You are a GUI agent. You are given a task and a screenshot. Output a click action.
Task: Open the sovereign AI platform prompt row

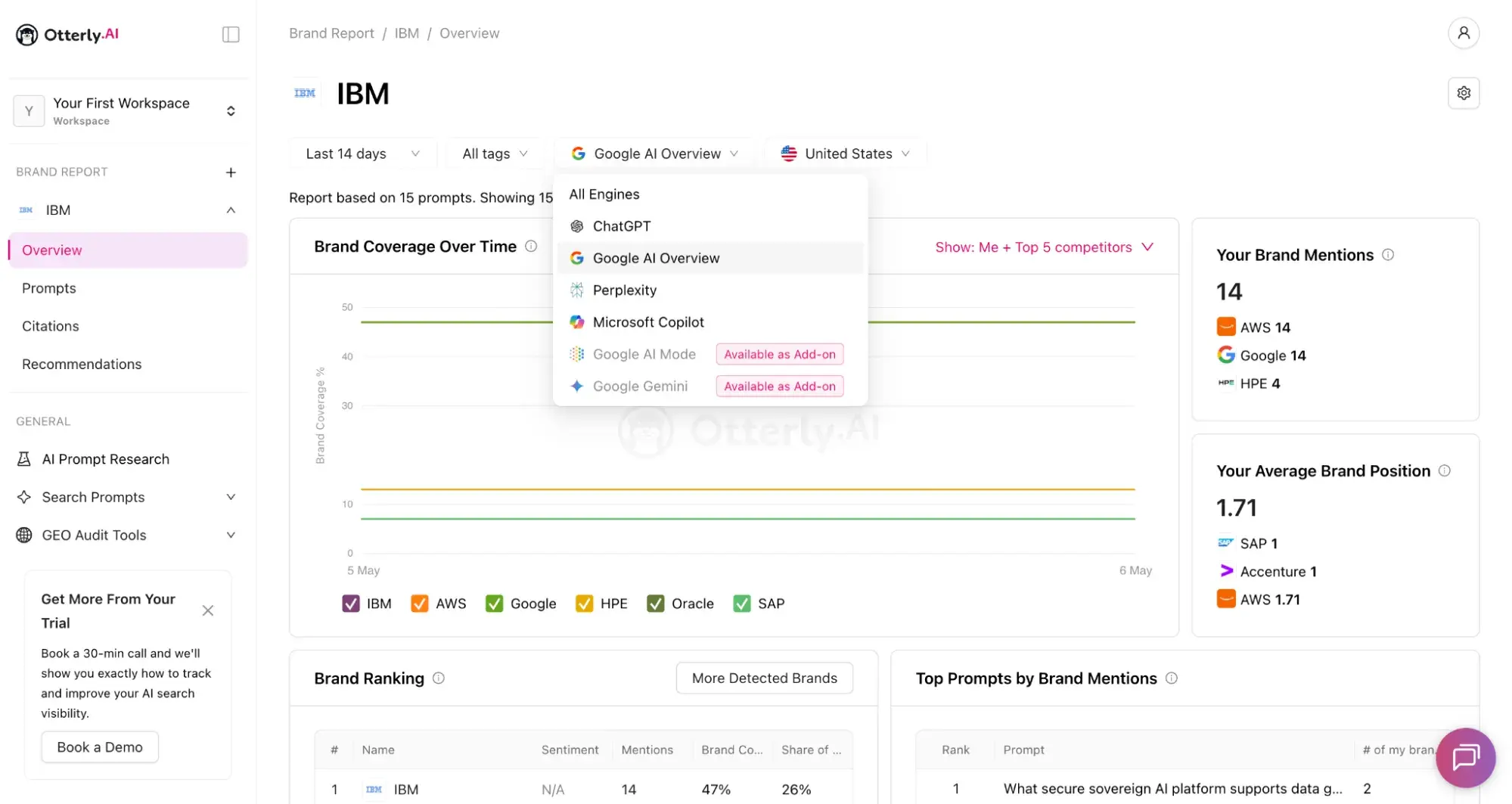tap(1172, 788)
